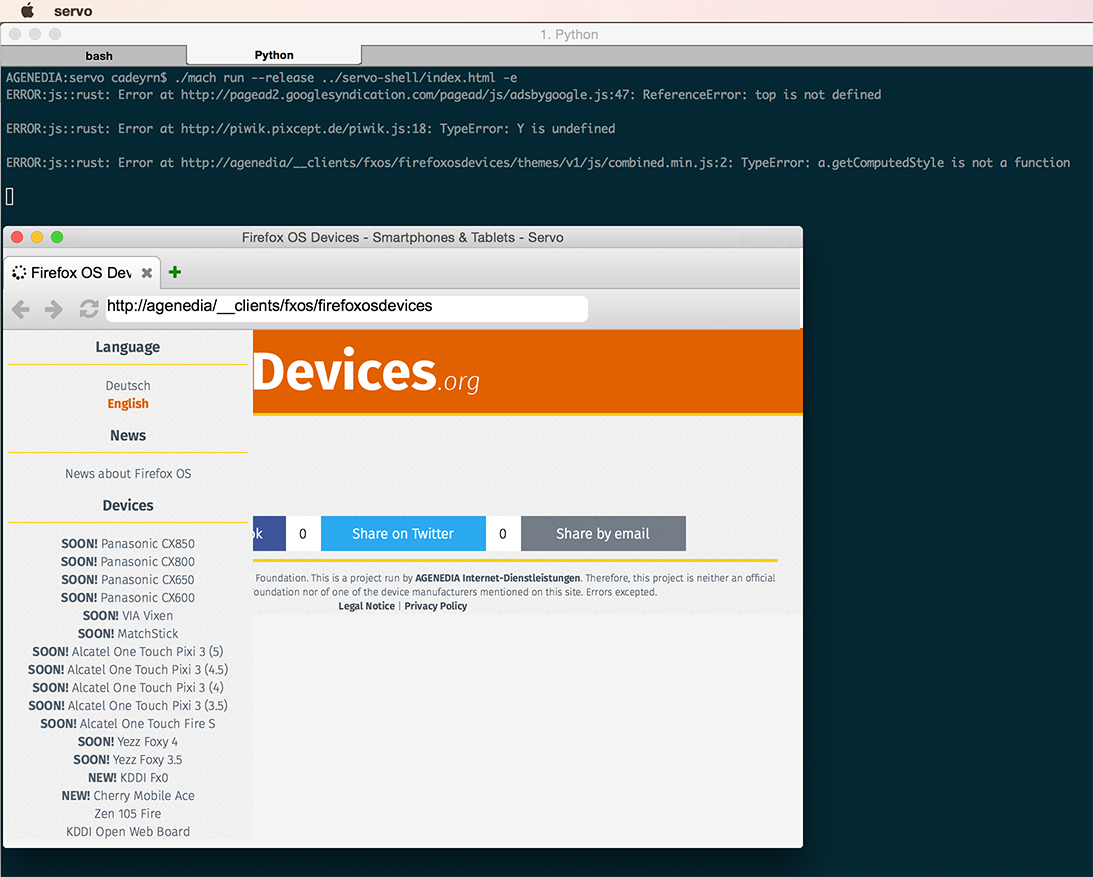The width and height of the screenshot is (1093, 877).
Task: Open the servo menu in menu bar
Action: click(x=73, y=11)
